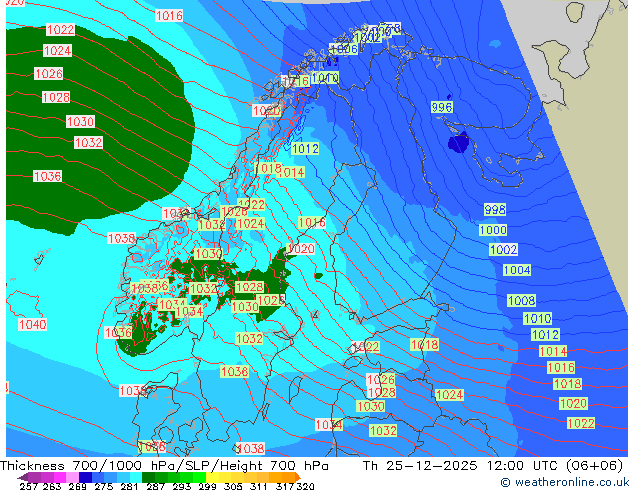The height and width of the screenshot is (490, 634).
Task: Pick the first yellow legend swatch above 299
Action: (x=212, y=477)
